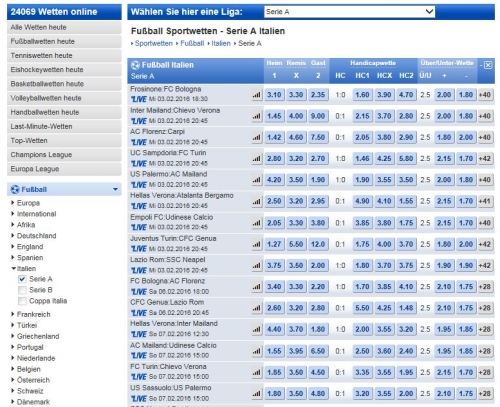Open Champions League menu item

pos(64,155)
